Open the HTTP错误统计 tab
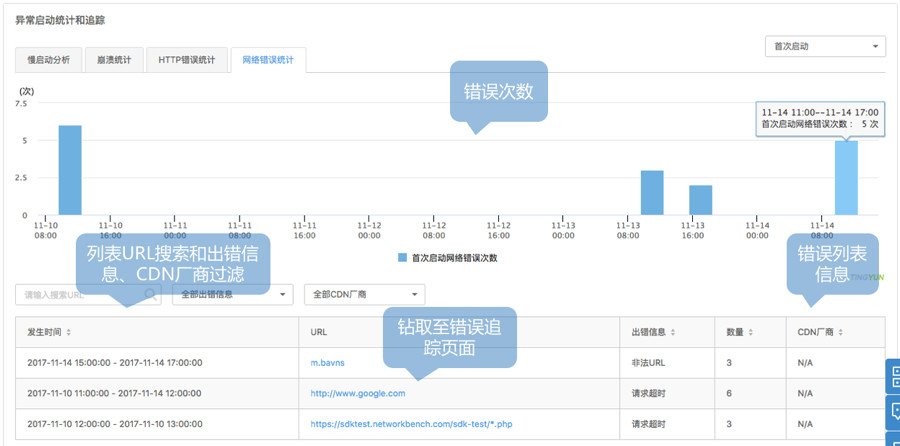 tap(186, 60)
